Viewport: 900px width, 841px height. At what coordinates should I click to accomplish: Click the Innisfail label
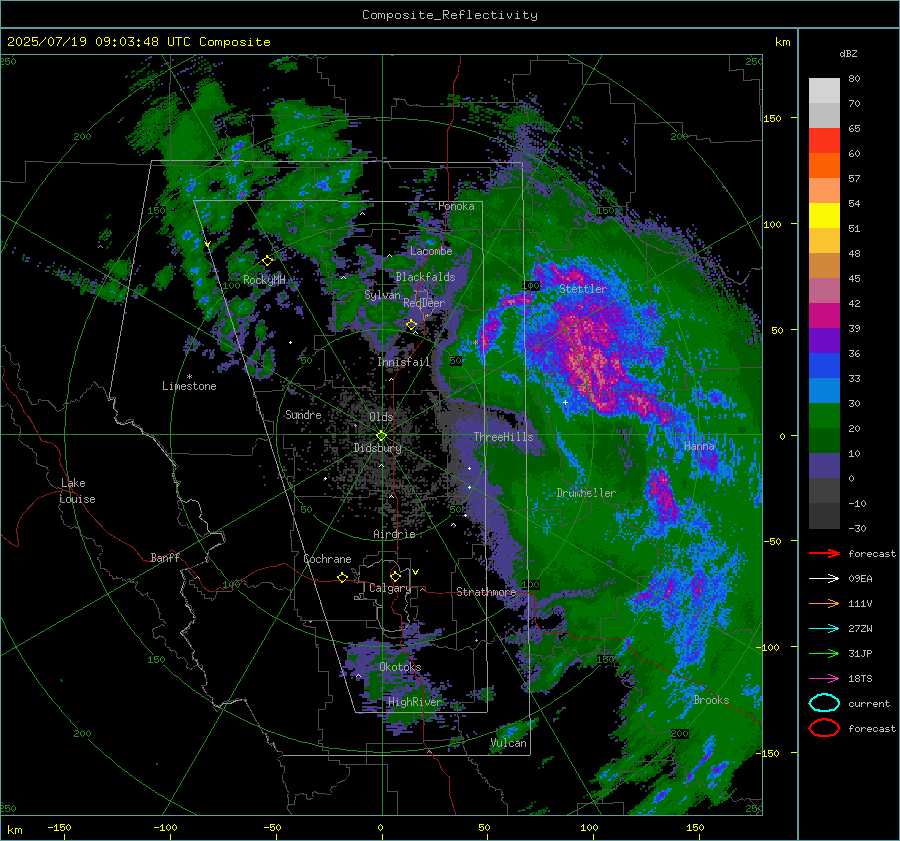[404, 362]
